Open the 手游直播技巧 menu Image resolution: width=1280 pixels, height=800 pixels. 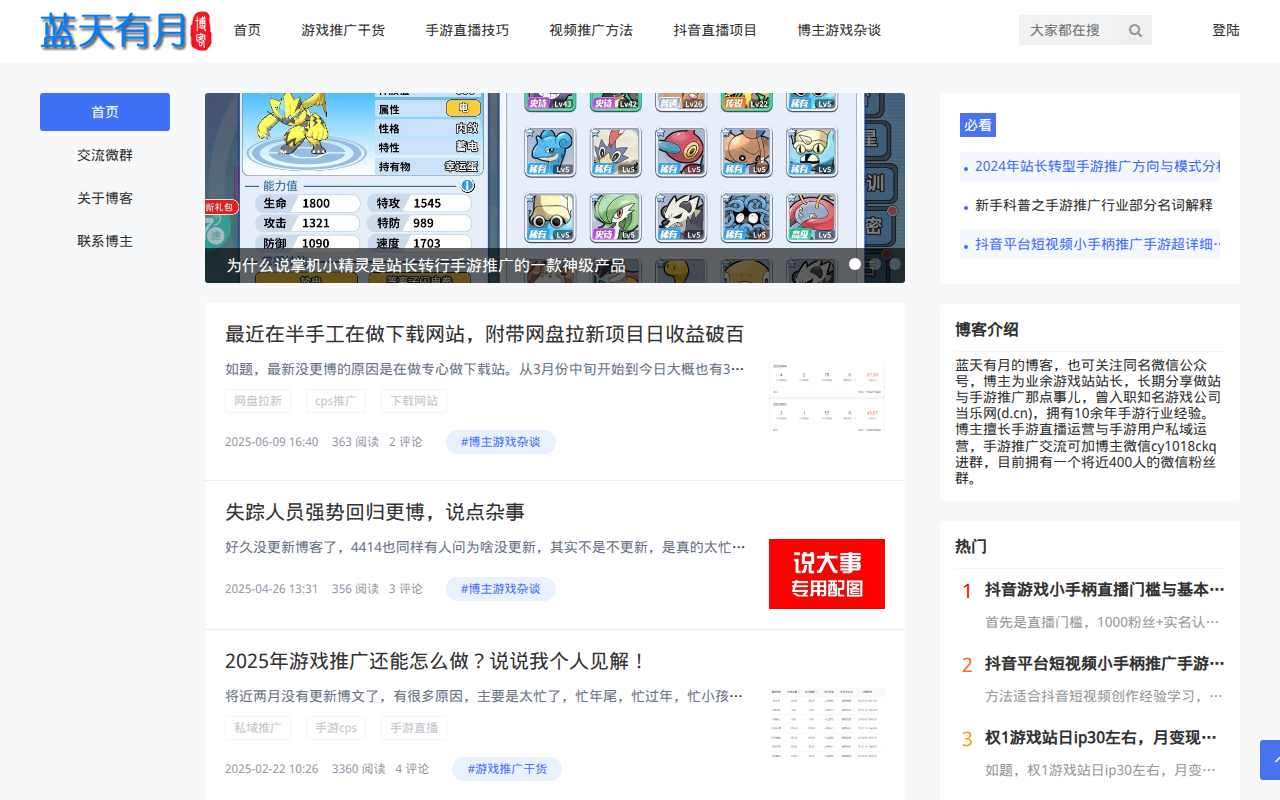467,30
